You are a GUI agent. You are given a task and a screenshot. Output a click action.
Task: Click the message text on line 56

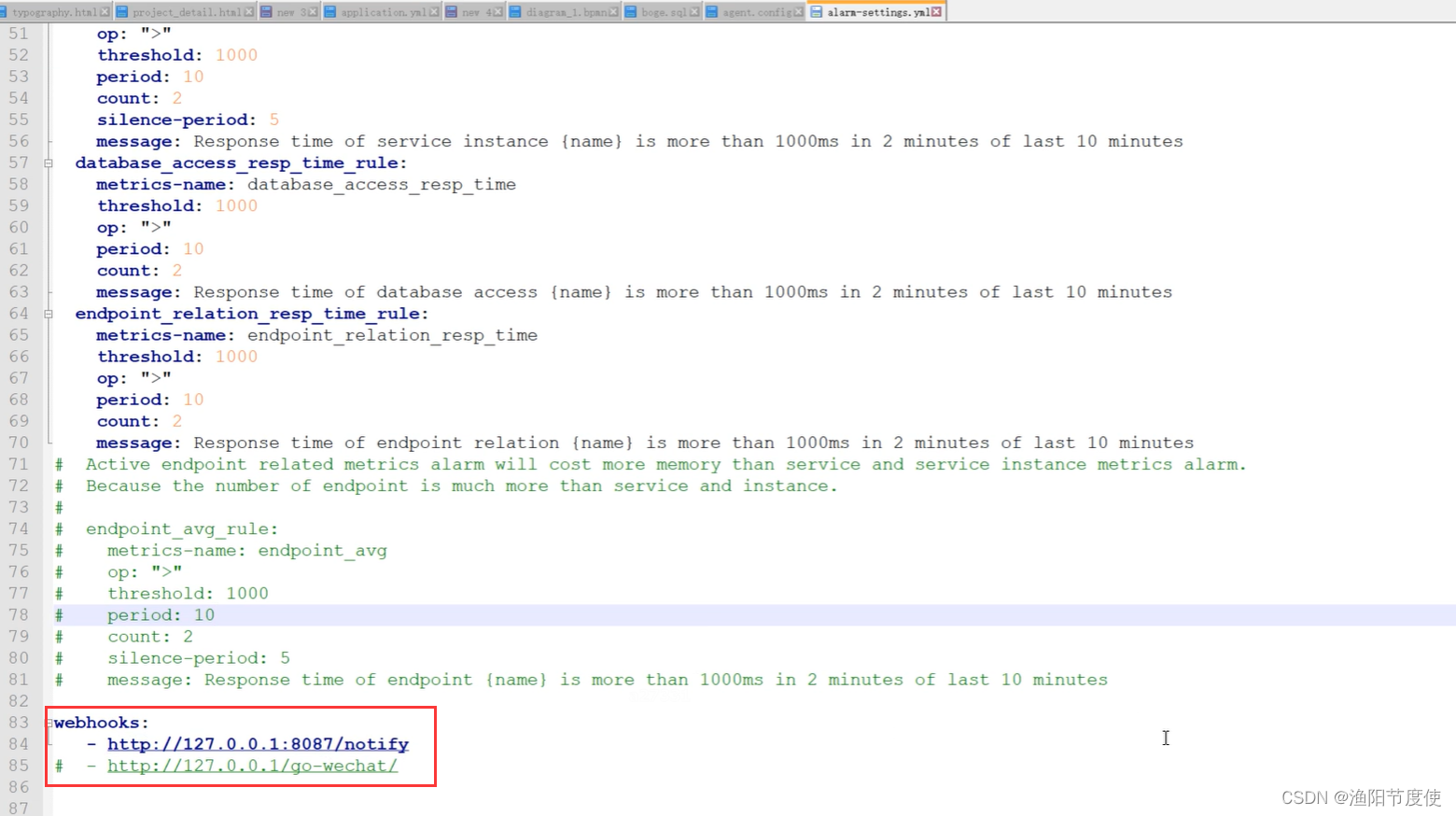click(x=639, y=142)
